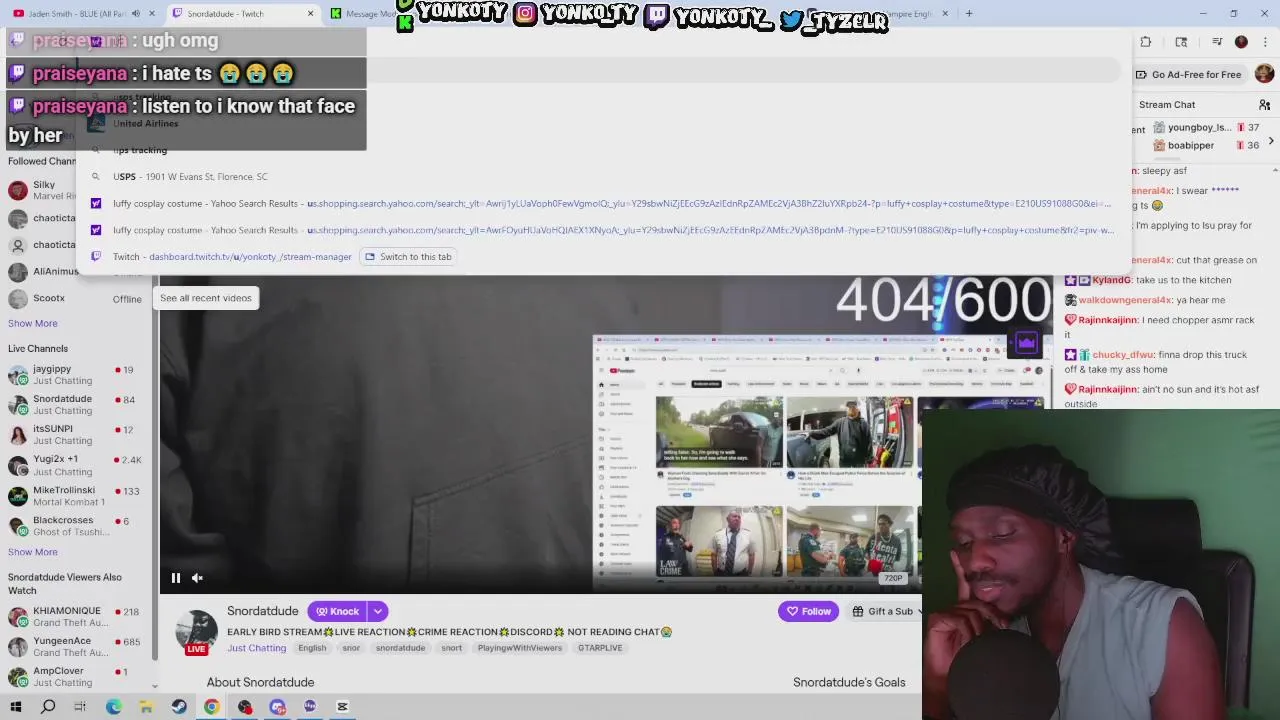Viewport: 1280px width, 720px height.
Task: Expand the gift leaderboard chevron
Action: tap(1271, 141)
